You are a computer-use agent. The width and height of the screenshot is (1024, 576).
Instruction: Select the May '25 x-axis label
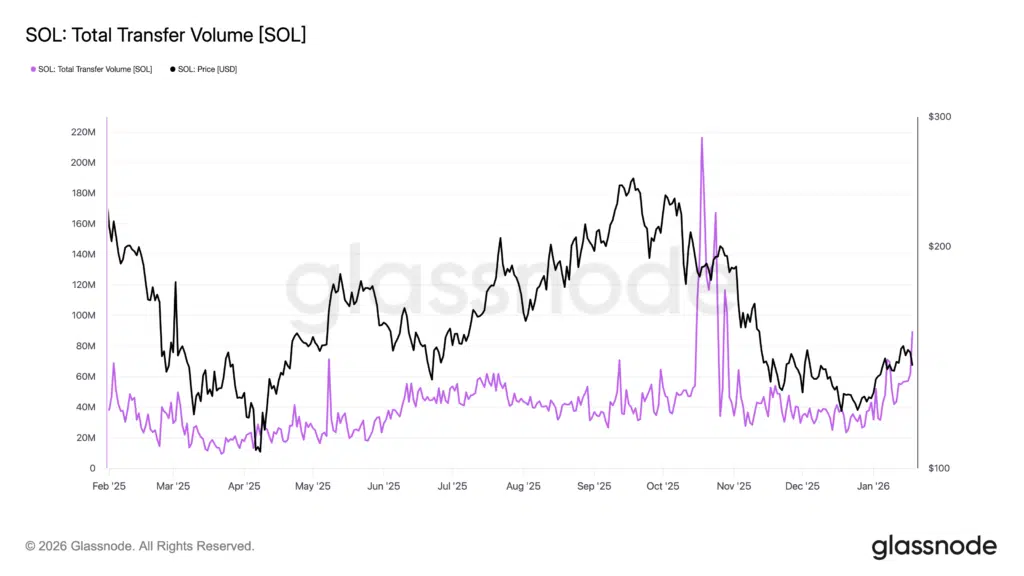coord(313,486)
